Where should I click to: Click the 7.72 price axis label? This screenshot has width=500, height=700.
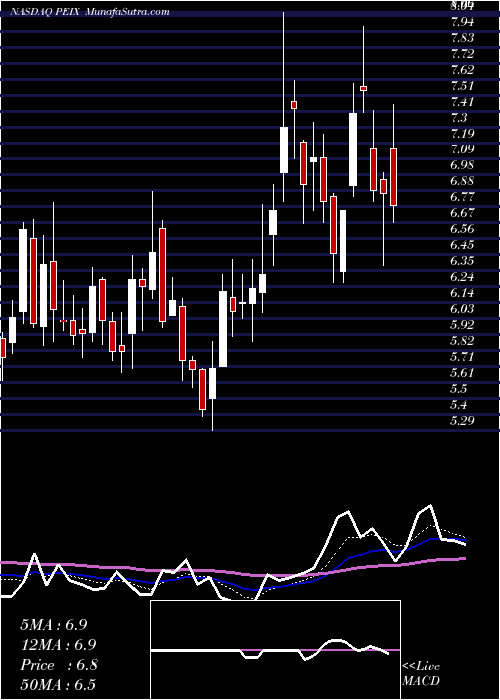pos(462,54)
